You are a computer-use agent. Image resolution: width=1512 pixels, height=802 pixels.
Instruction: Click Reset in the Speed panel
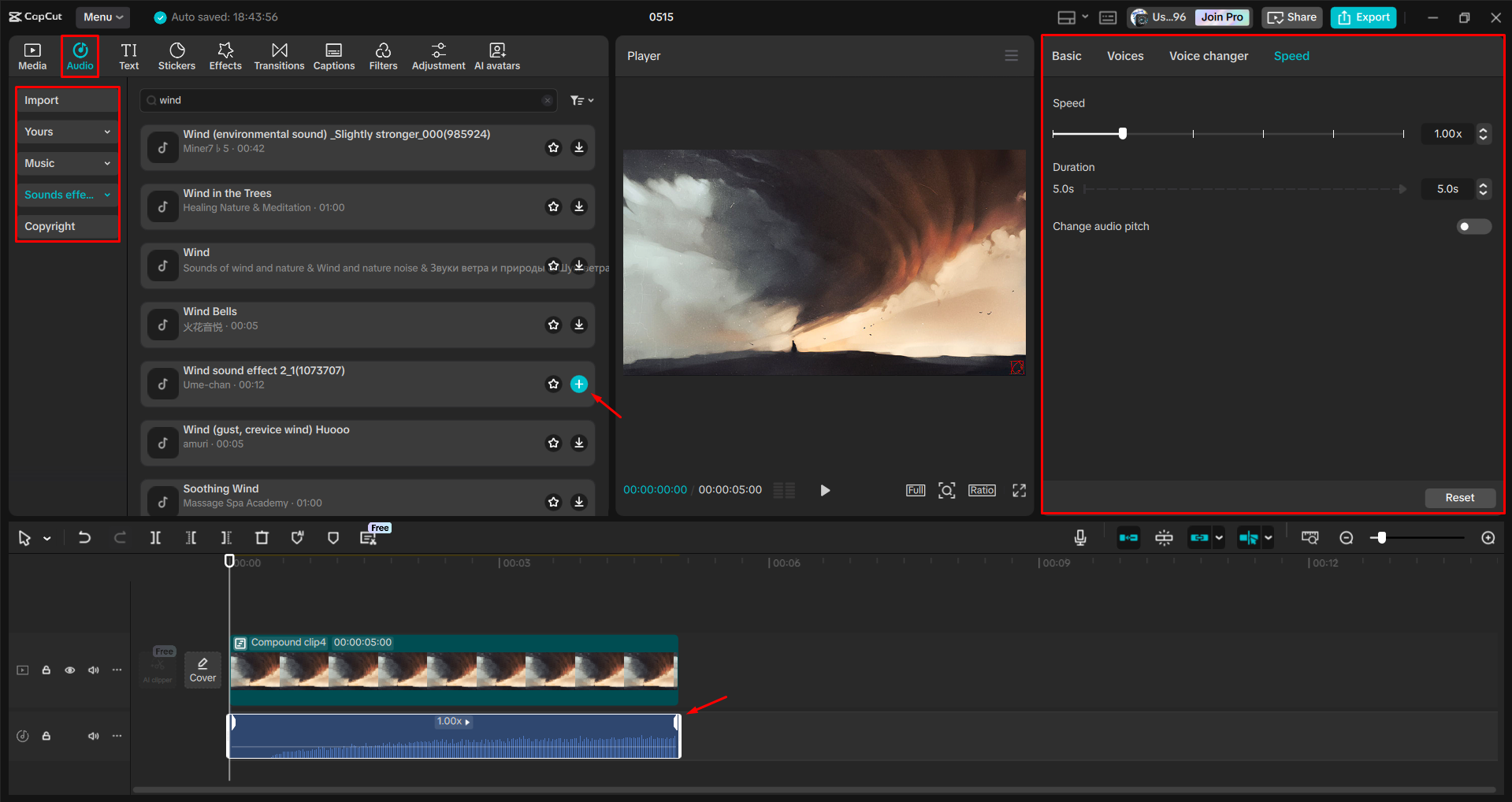pos(1459,497)
